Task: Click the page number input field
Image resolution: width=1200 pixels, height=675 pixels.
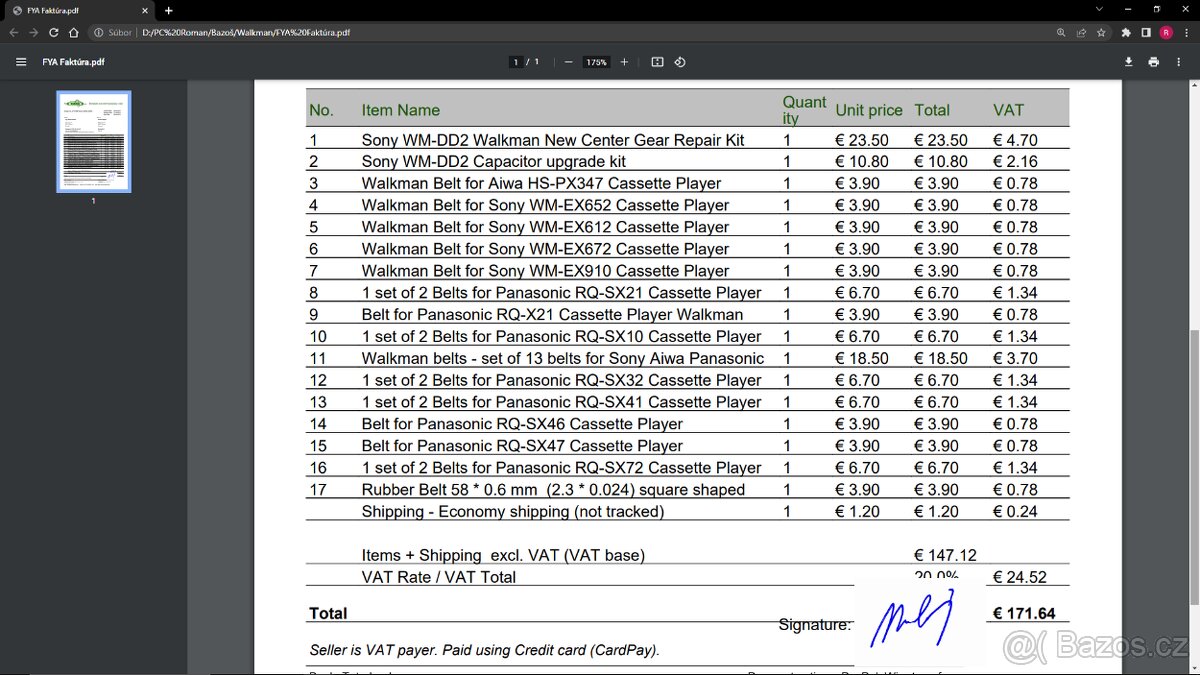Action: click(516, 62)
